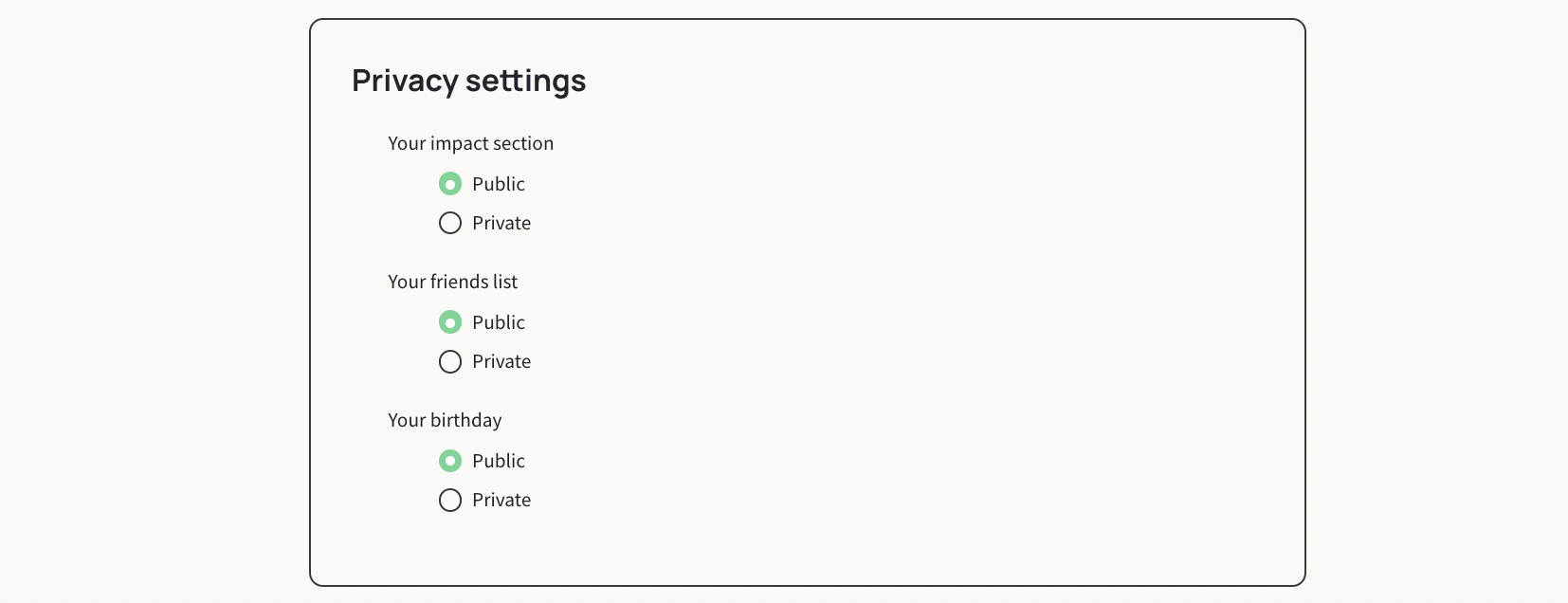Select Public radio under Your birthday
Image resolution: width=1568 pixels, height=603 pixels.
pos(450,461)
